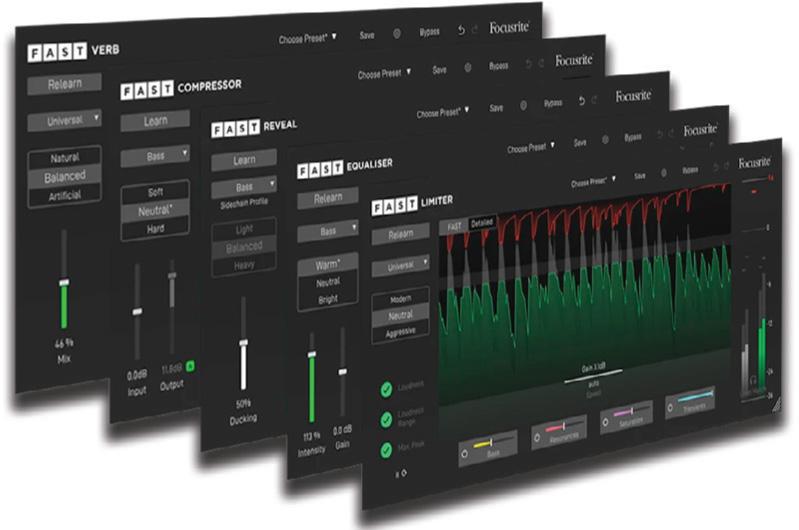Switch to the FAST tab in the Limiter view
Image resolution: width=799 pixels, height=530 pixels.
point(454,226)
